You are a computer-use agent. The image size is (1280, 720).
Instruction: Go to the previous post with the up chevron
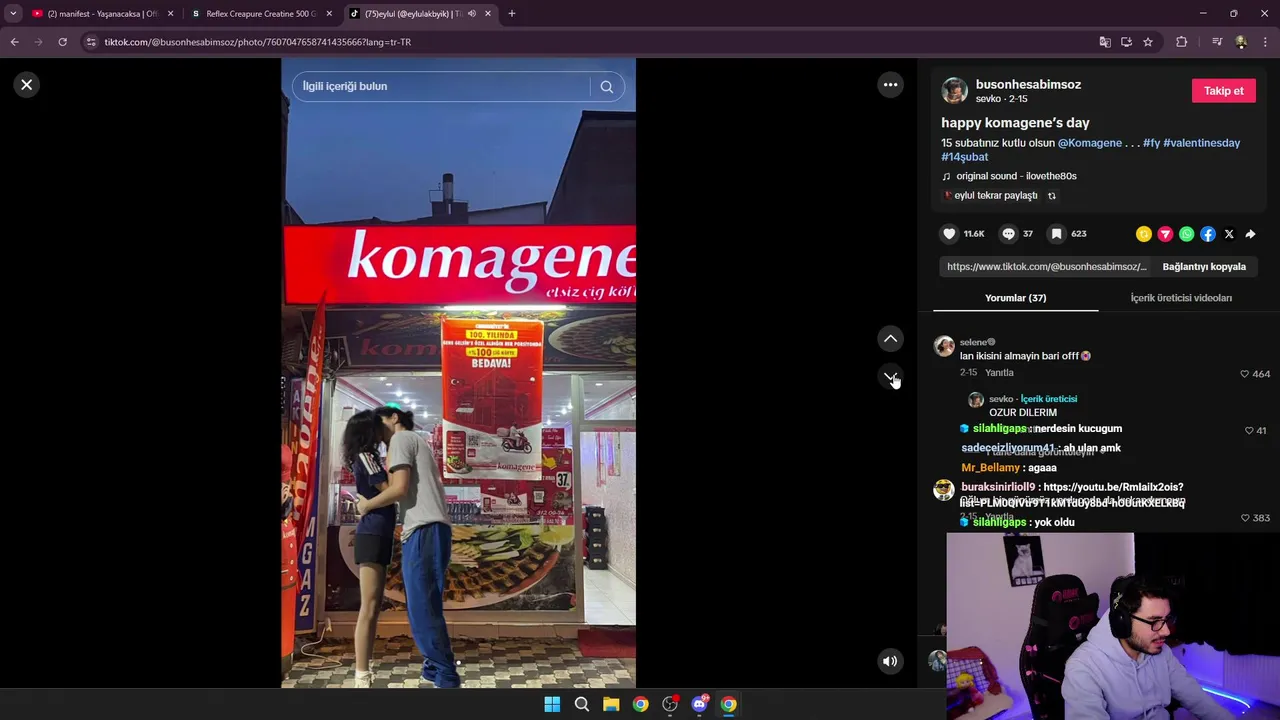(x=890, y=339)
